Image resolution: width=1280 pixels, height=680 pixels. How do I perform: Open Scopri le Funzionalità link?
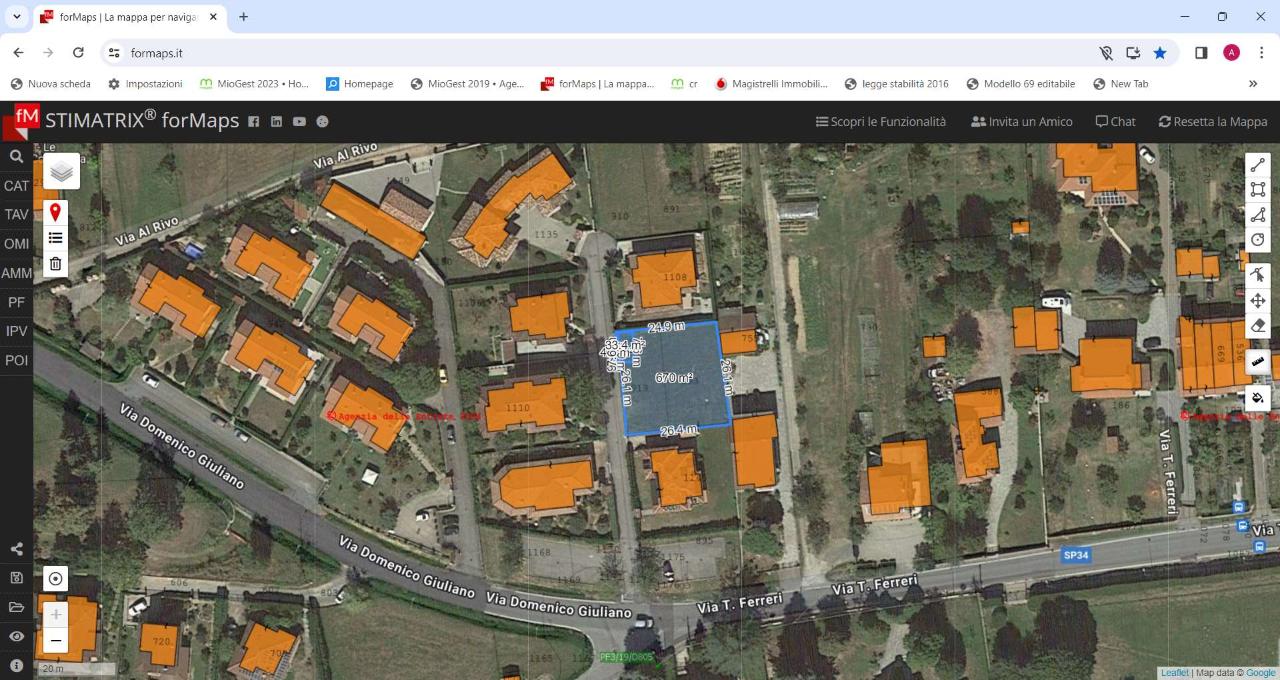(x=881, y=121)
